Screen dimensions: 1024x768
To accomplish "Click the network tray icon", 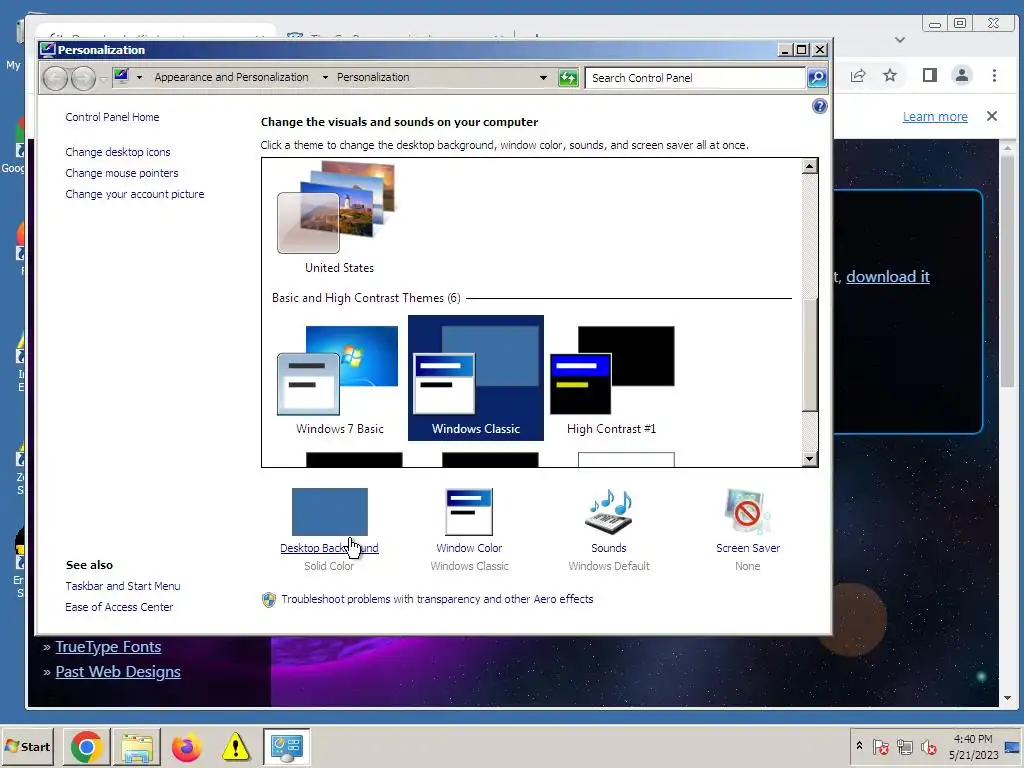I will point(904,746).
